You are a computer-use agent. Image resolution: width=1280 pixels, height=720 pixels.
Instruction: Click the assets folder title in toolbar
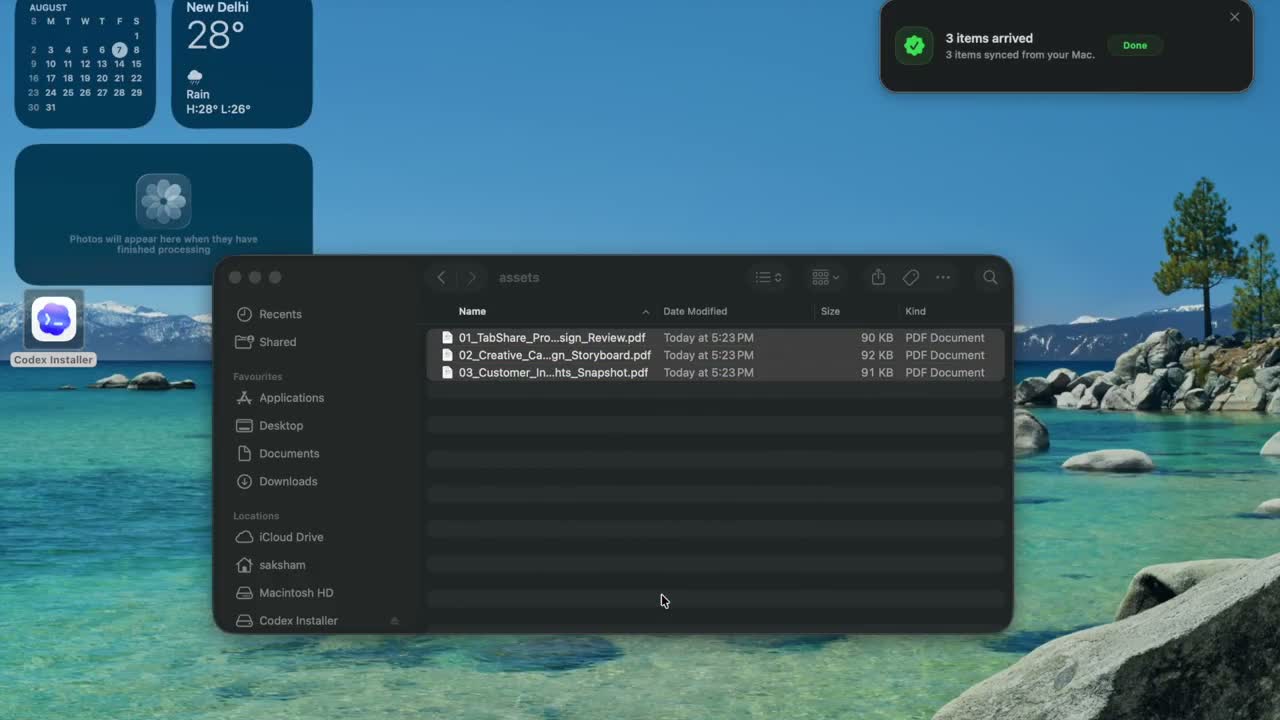(519, 278)
